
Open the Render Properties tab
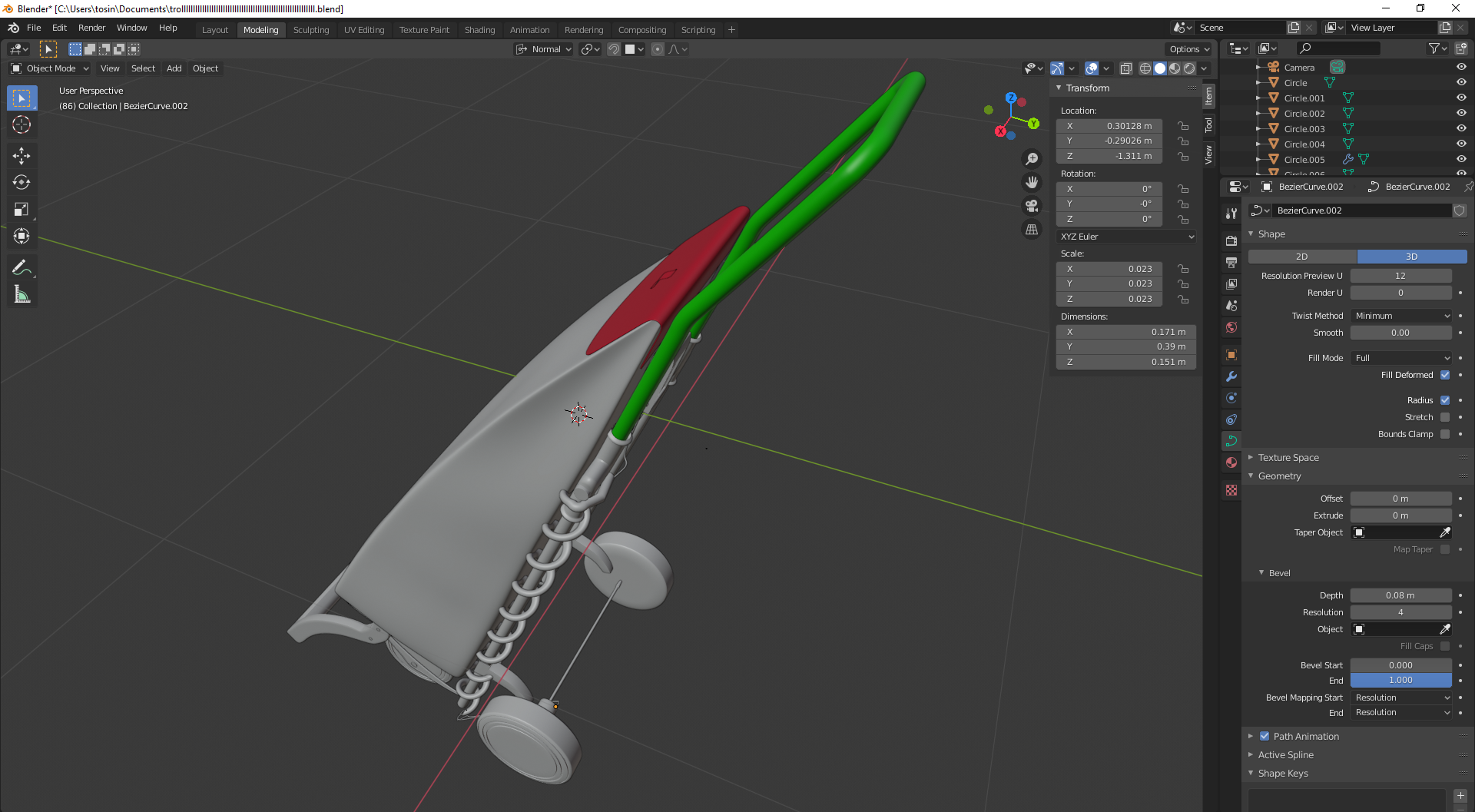pos(1231,239)
